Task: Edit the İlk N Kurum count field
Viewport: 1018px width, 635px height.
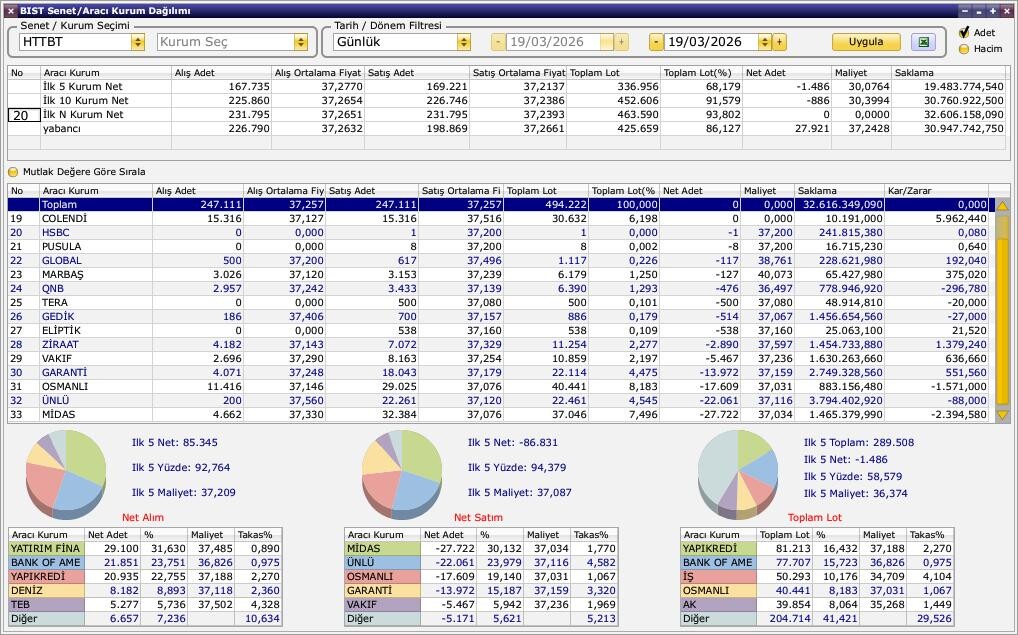Action: point(23,115)
